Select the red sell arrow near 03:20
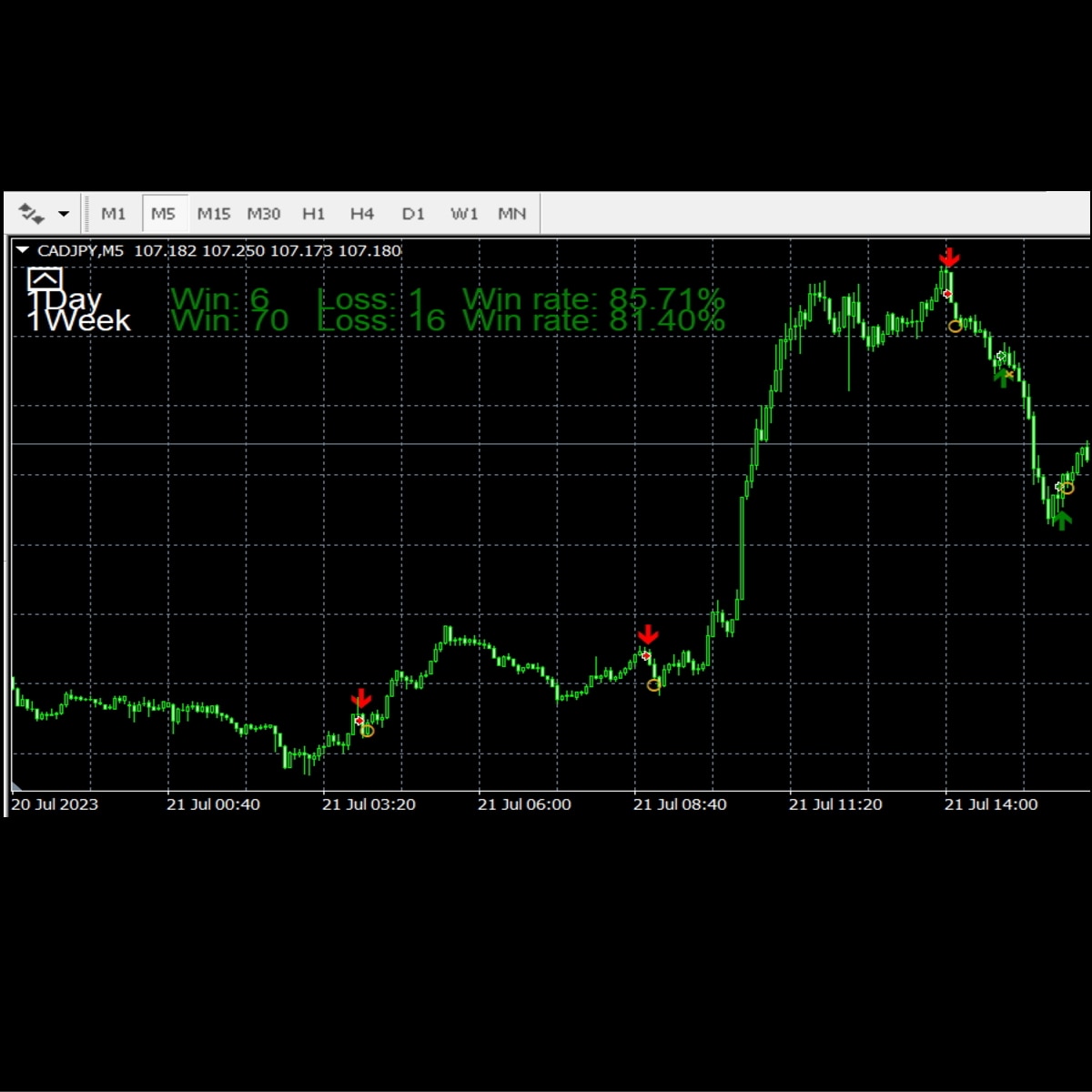 click(361, 699)
